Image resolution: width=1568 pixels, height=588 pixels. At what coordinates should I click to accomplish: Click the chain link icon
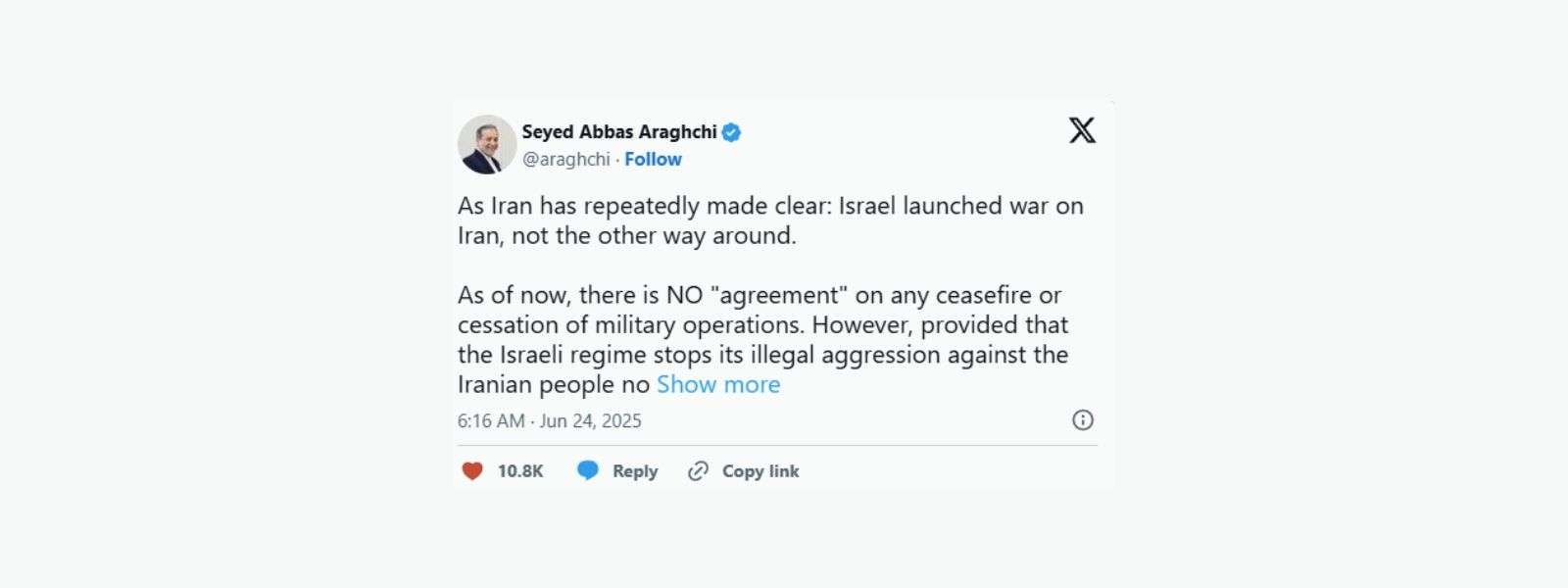(x=698, y=471)
